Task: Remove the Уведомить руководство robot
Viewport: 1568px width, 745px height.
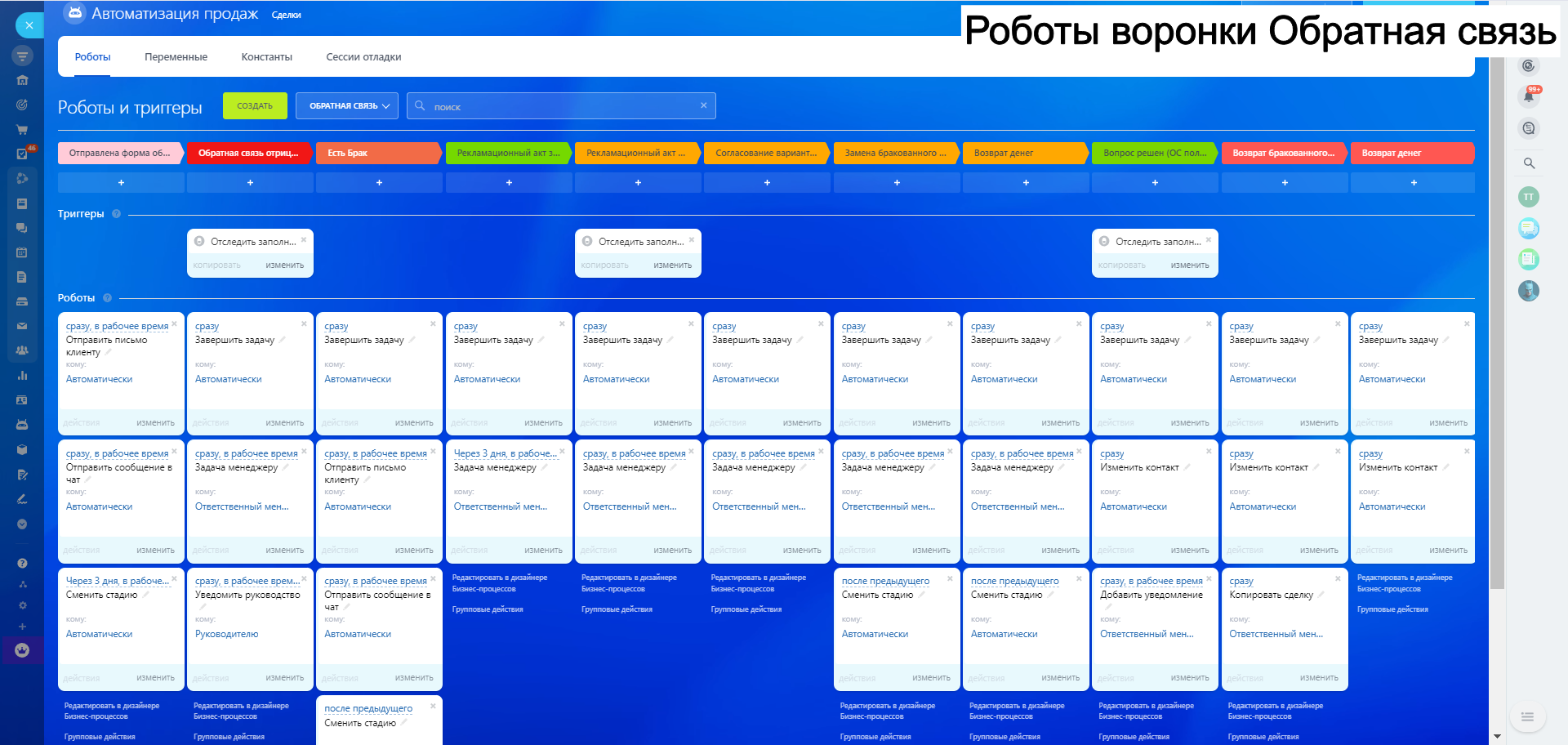Action: 304,578
